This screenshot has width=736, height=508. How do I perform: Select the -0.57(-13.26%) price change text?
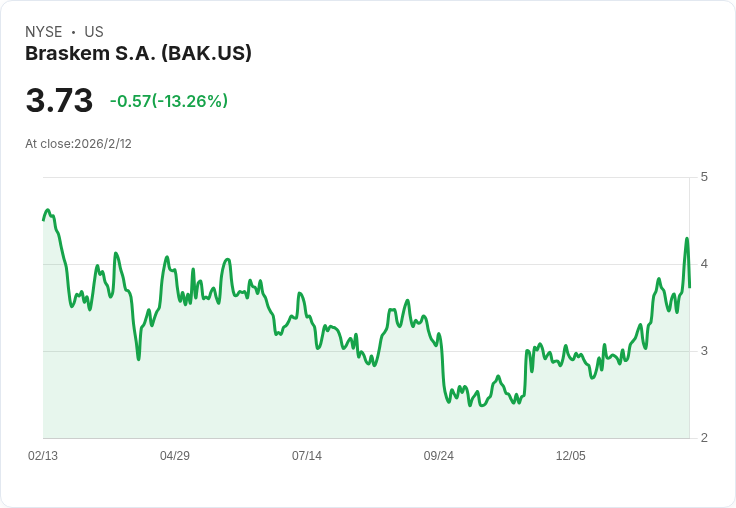169,101
